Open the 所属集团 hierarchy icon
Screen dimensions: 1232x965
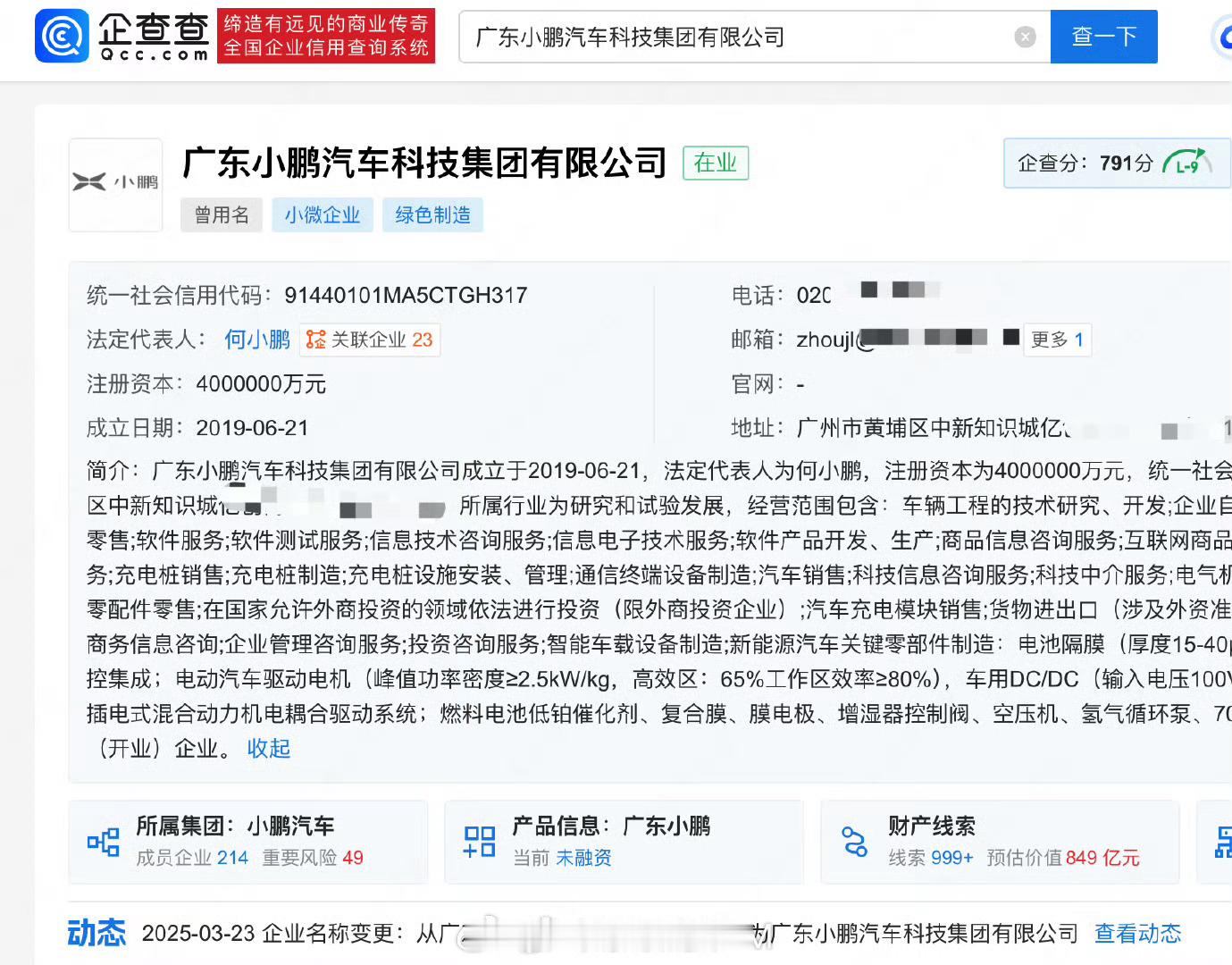click(x=104, y=842)
